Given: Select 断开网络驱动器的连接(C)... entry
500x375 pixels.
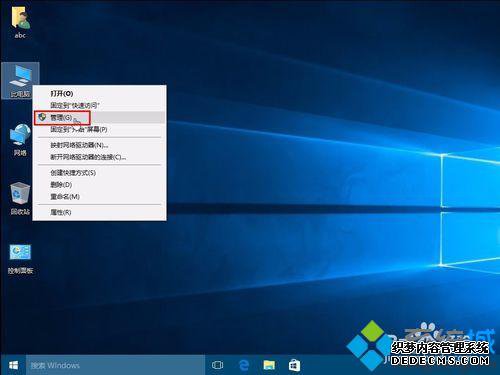Looking at the screenshot, I should [99, 157].
